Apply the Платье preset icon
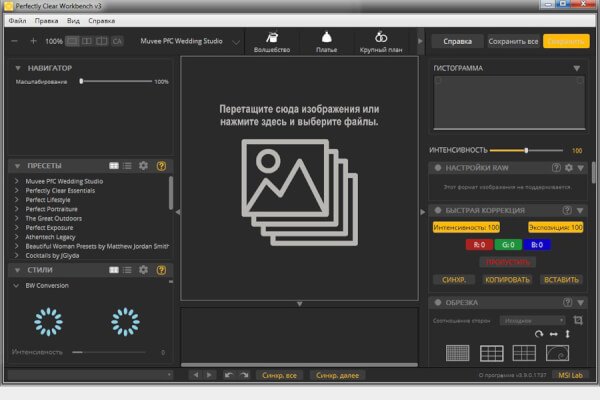The image size is (600, 400). pos(326,42)
